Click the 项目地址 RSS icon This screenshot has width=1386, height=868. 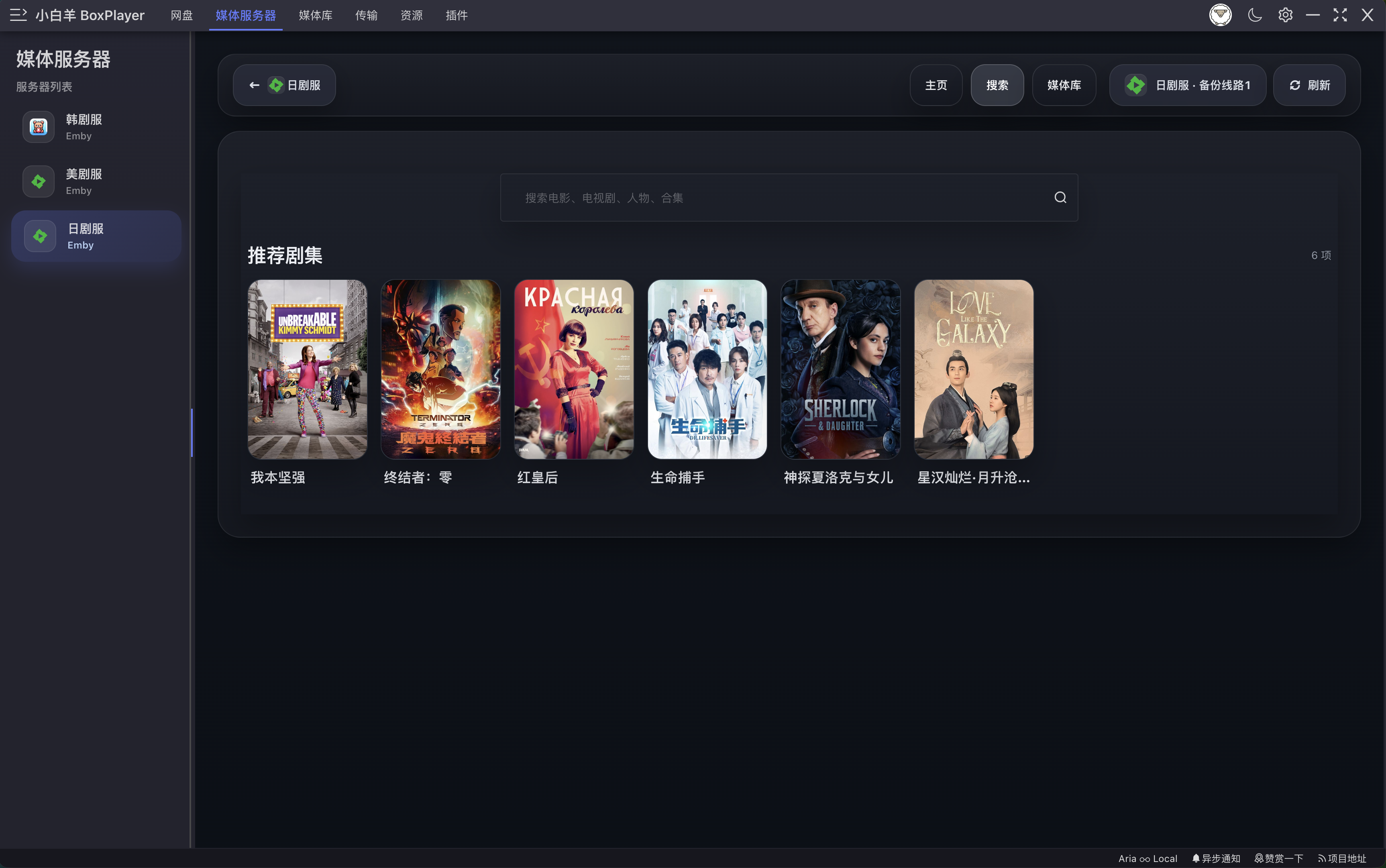(1322, 858)
